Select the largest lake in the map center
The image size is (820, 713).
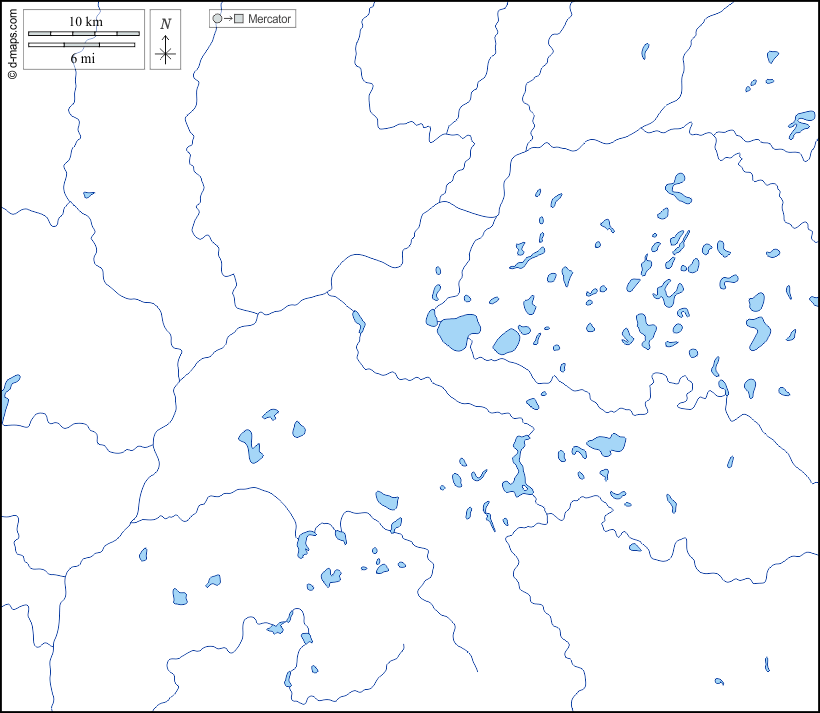[x=458, y=330]
